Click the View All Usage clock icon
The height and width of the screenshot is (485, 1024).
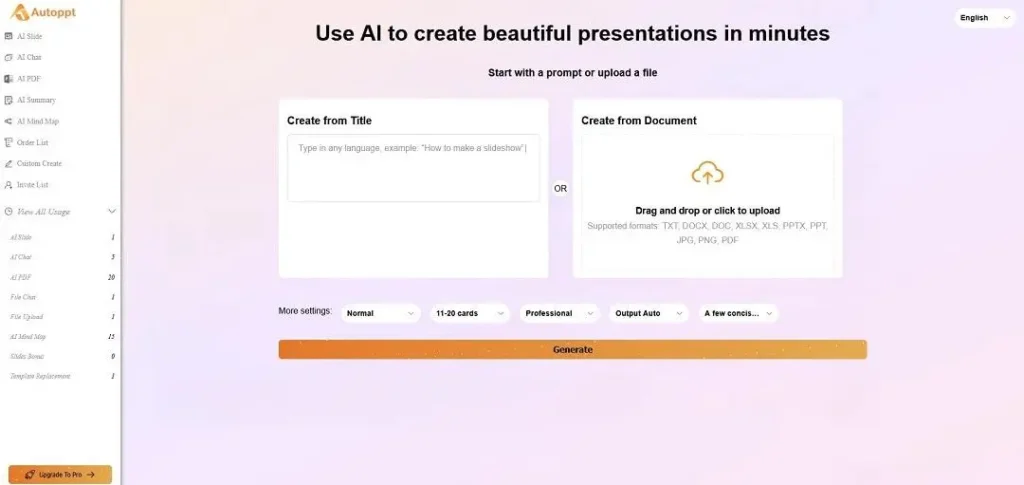tap(8, 211)
